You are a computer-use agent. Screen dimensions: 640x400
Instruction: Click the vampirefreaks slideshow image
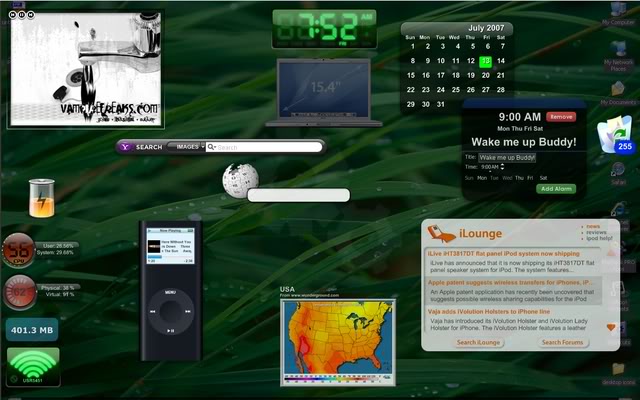86,69
